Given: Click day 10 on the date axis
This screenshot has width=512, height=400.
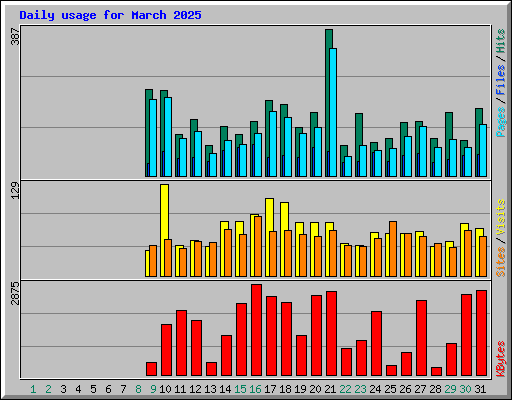Looking at the screenshot, I should click(x=165, y=389).
